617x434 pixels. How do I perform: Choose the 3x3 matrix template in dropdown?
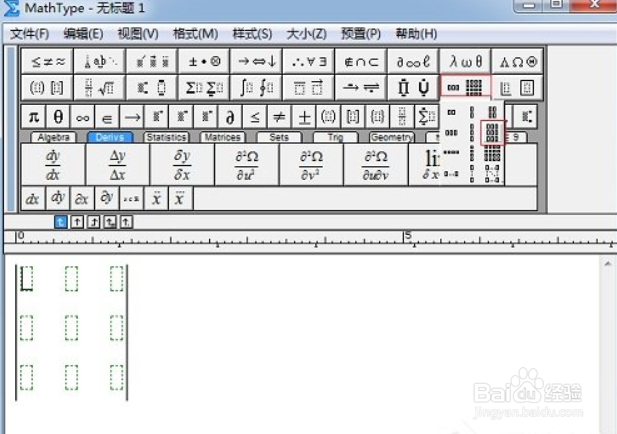tap(492, 133)
